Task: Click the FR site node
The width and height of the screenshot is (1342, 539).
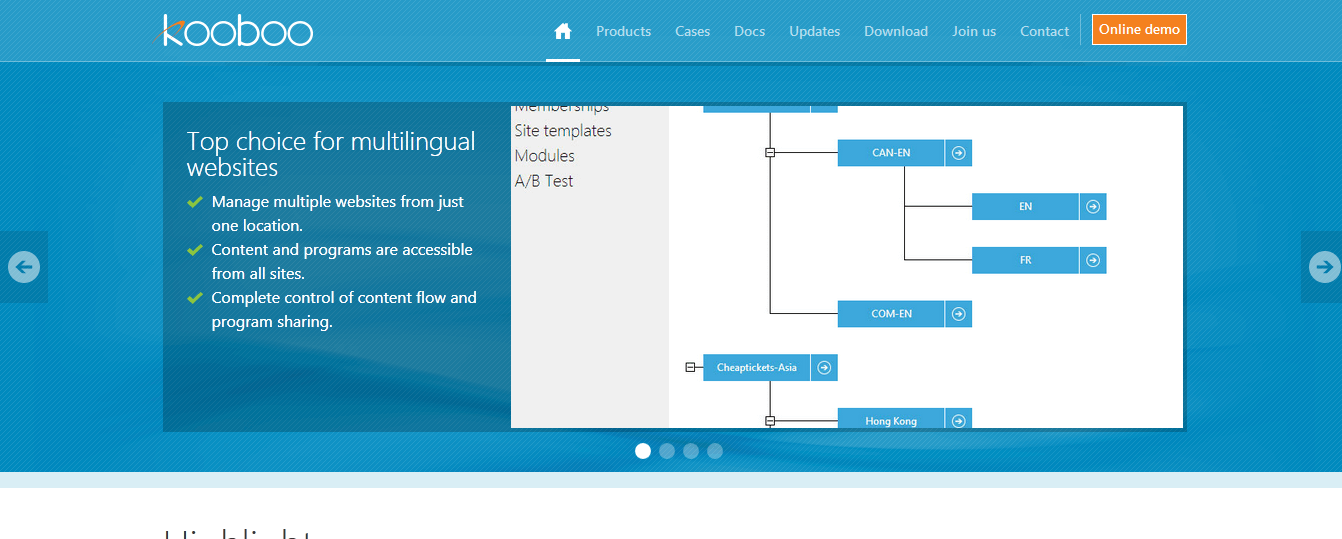Action: click(x=1025, y=260)
